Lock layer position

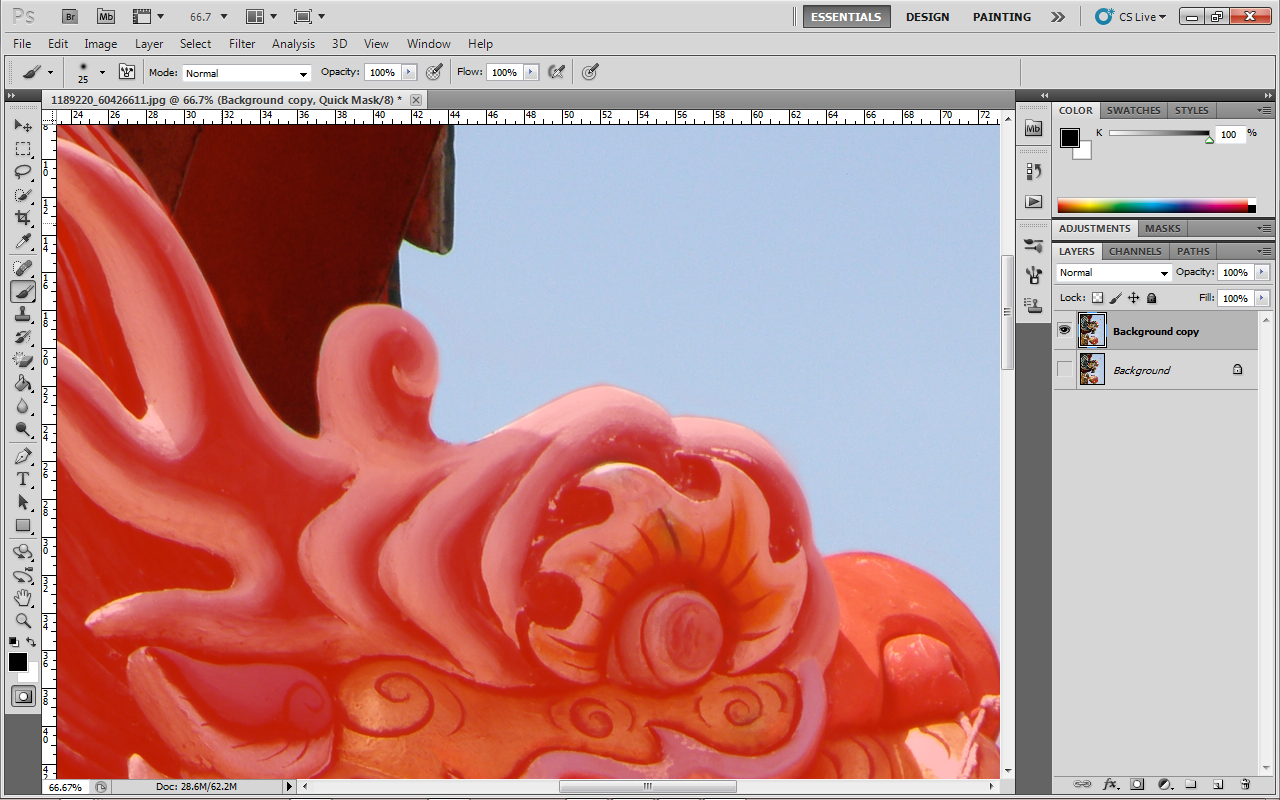tap(1133, 298)
